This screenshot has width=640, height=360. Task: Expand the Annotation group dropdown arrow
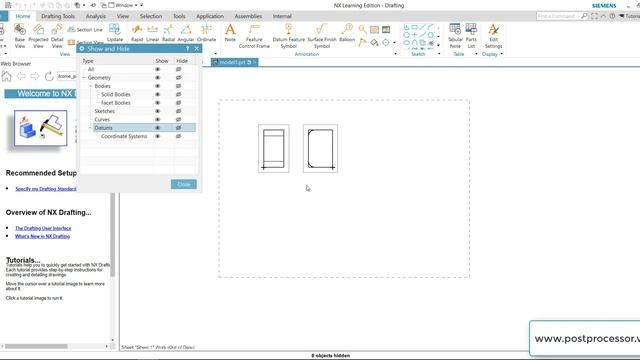(395, 53)
